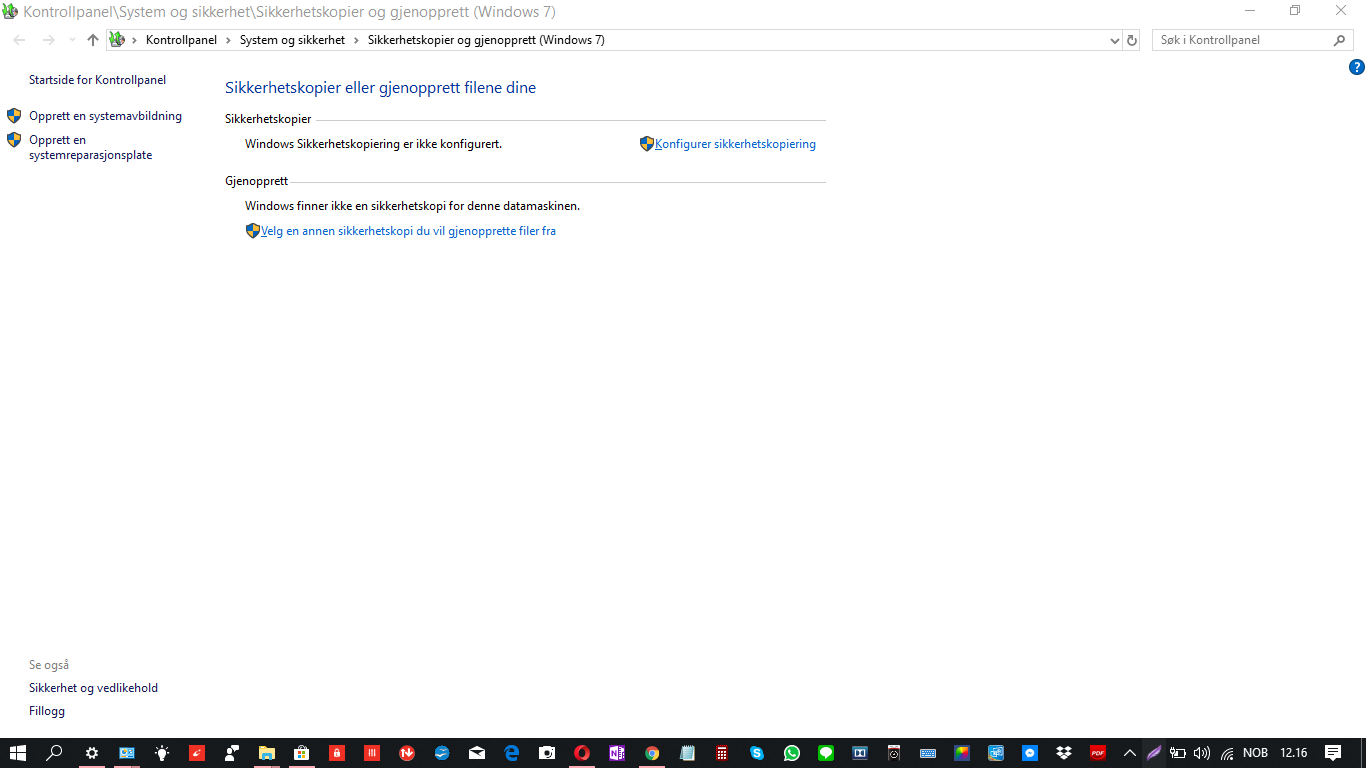Open the Action Center notifications icon
1366x768 pixels.
pyautogui.click(x=1333, y=753)
